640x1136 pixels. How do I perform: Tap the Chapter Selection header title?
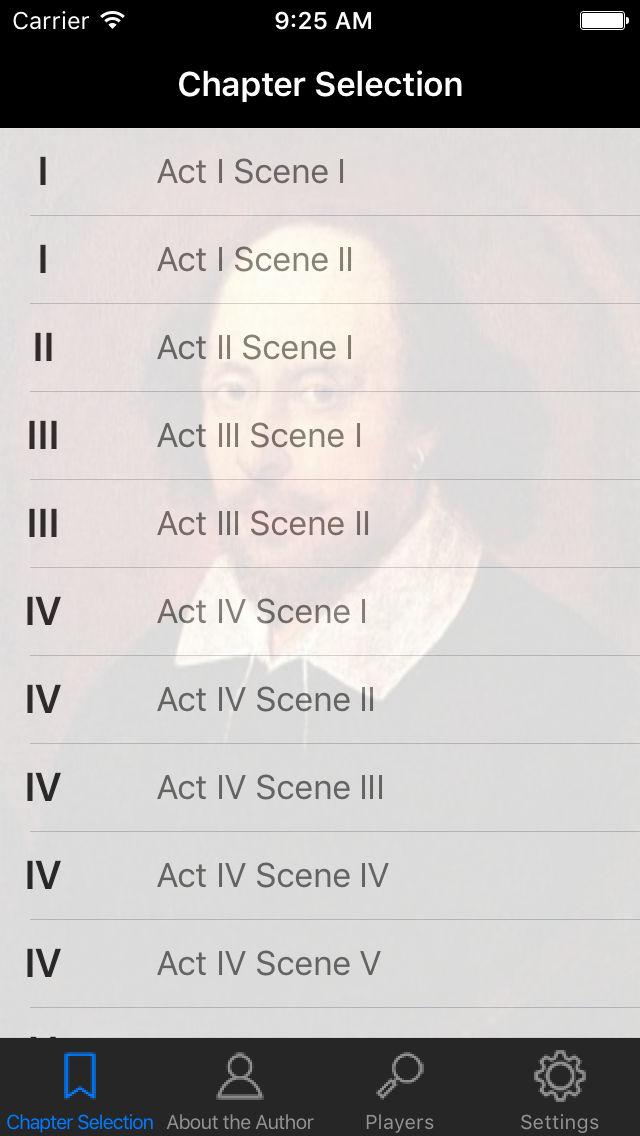click(320, 85)
